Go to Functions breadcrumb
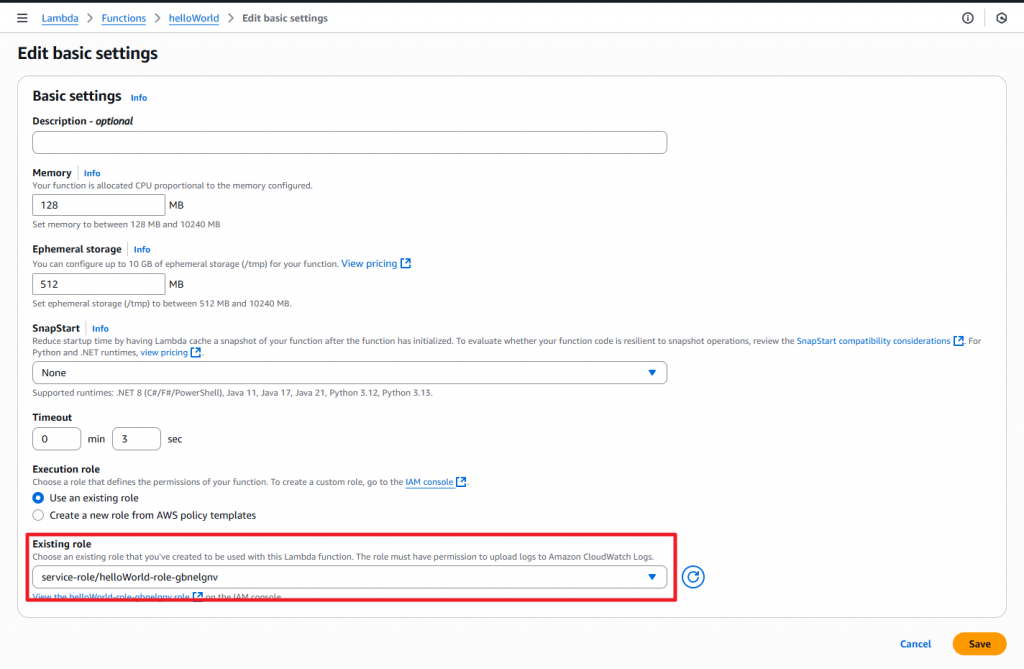This screenshot has width=1024, height=669. click(x=123, y=18)
